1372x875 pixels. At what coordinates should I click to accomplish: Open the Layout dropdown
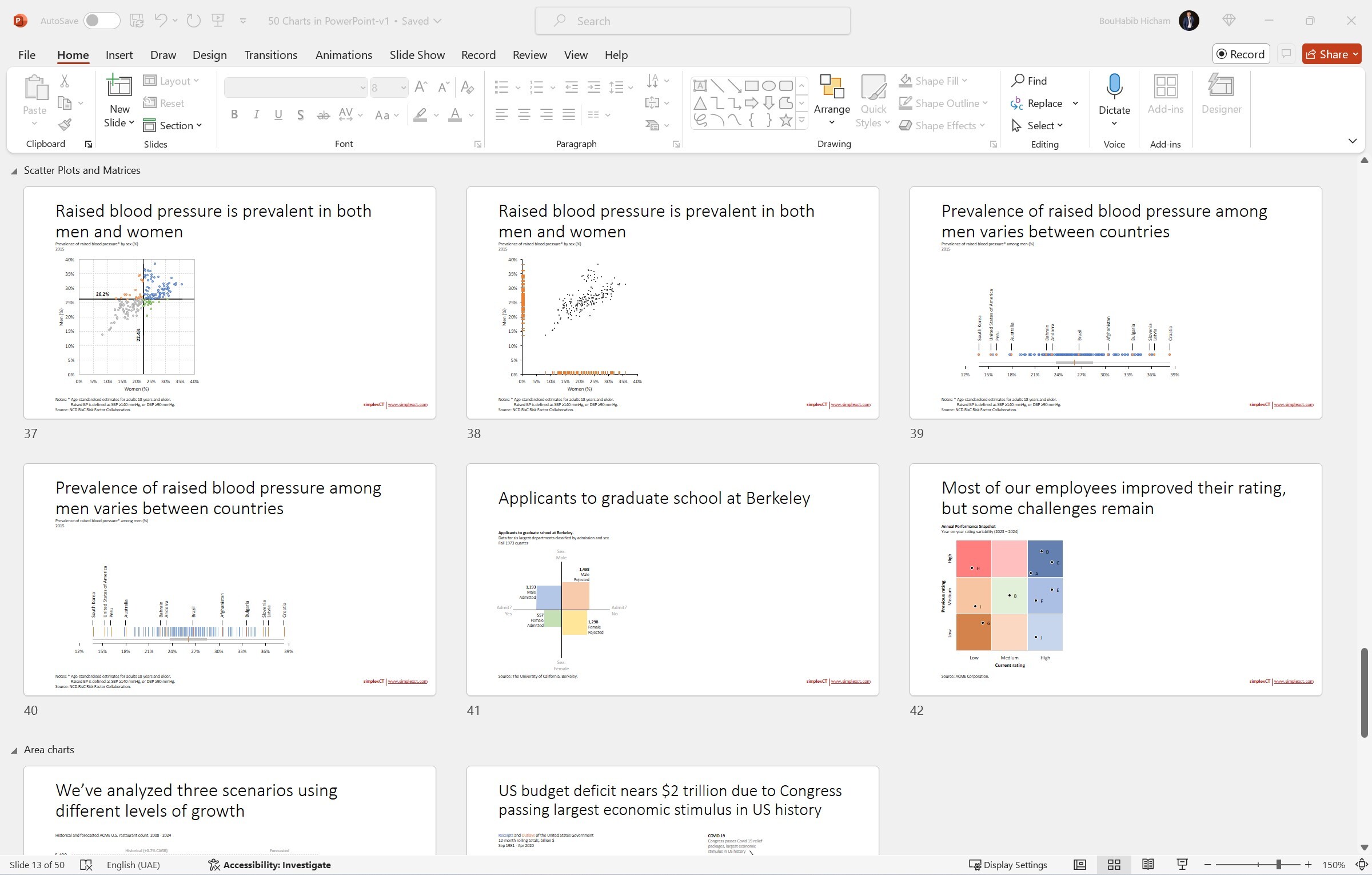[171, 81]
